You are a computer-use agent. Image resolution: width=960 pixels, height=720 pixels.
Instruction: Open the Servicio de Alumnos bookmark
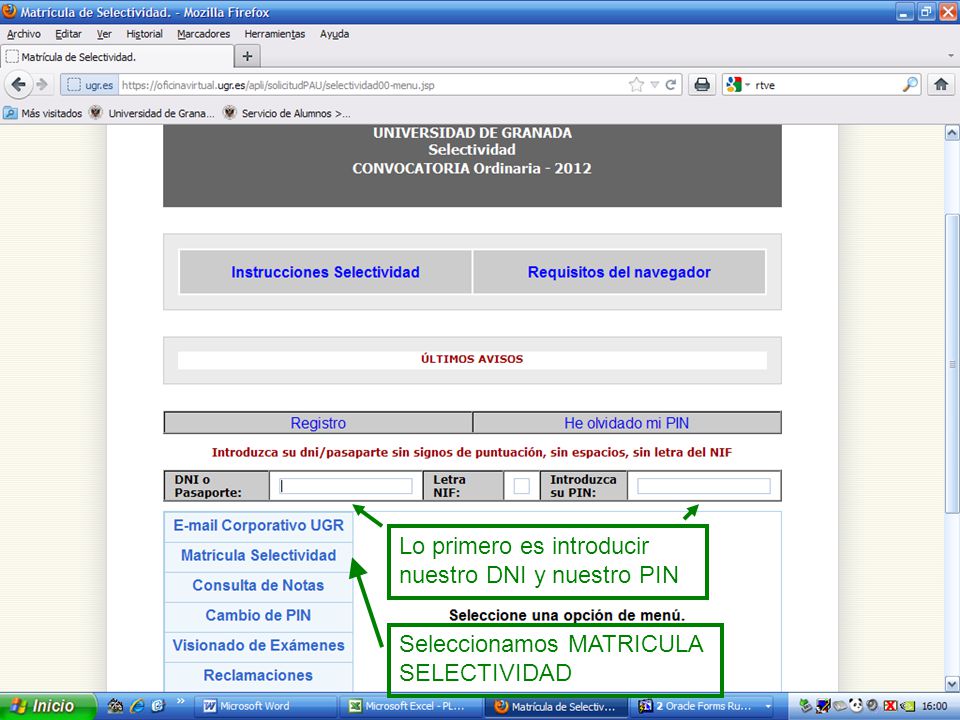(287, 113)
